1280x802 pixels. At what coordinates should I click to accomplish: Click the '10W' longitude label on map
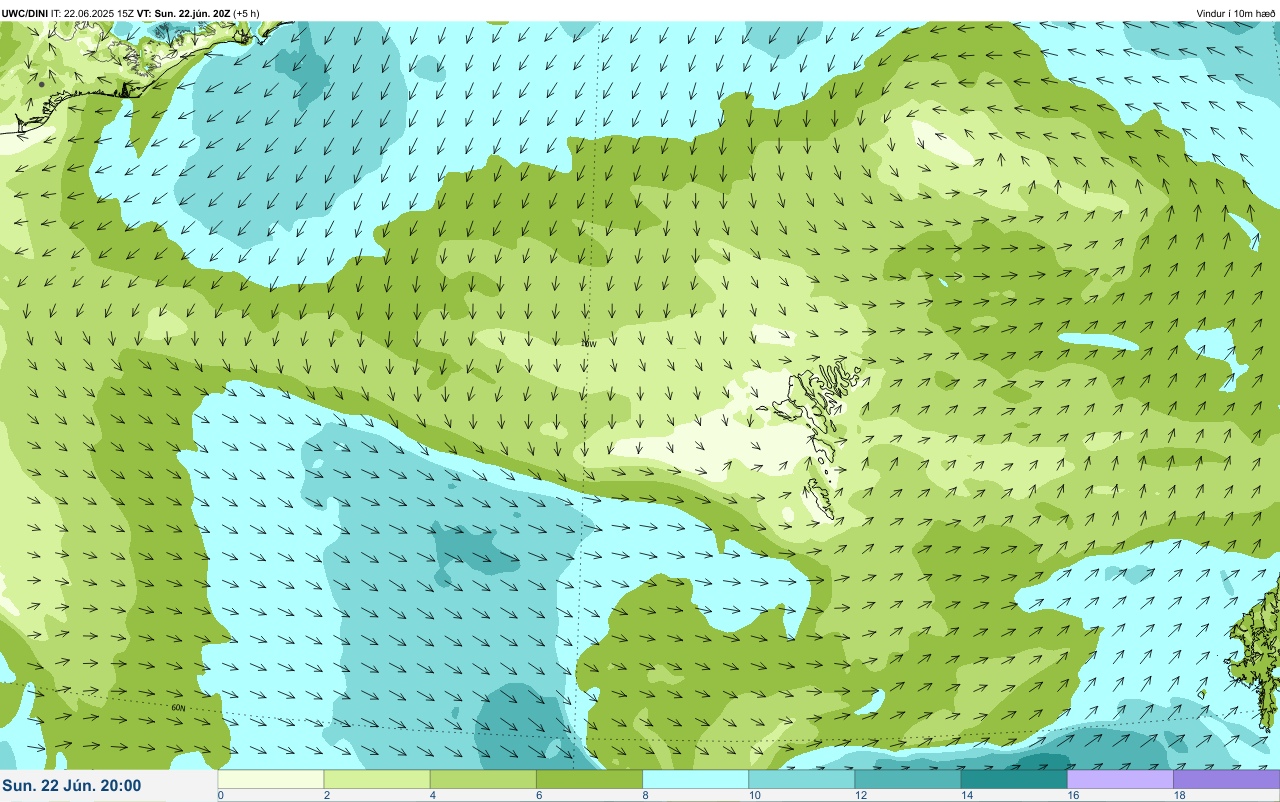(x=588, y=343)
